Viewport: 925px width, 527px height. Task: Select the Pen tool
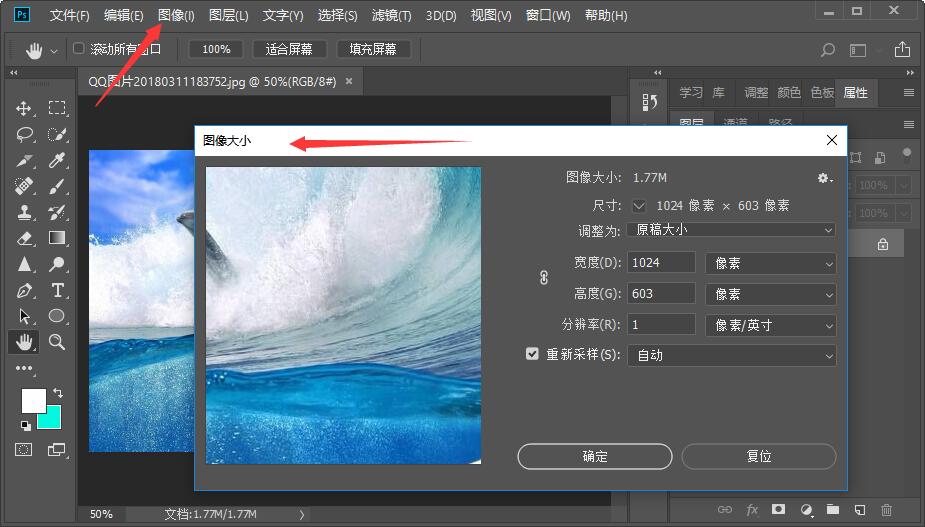point(24,290)
